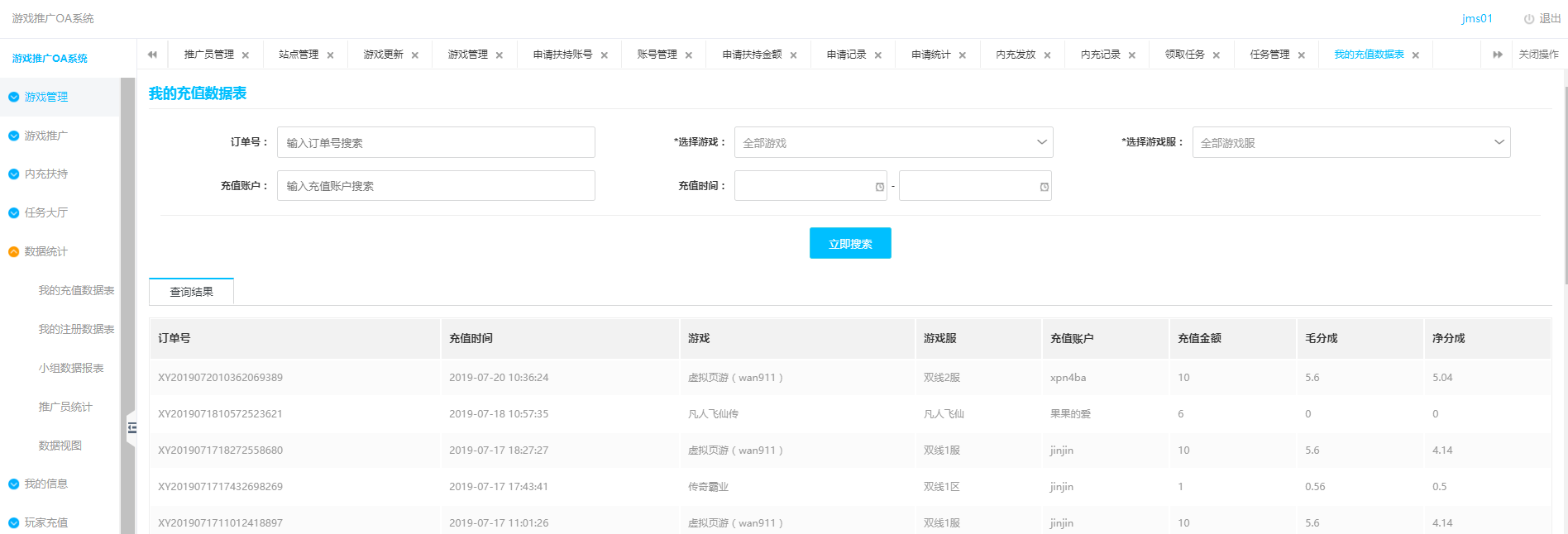Open start date calendar picker icon
Screen dimensions: 1568x534
coord(879,187)
